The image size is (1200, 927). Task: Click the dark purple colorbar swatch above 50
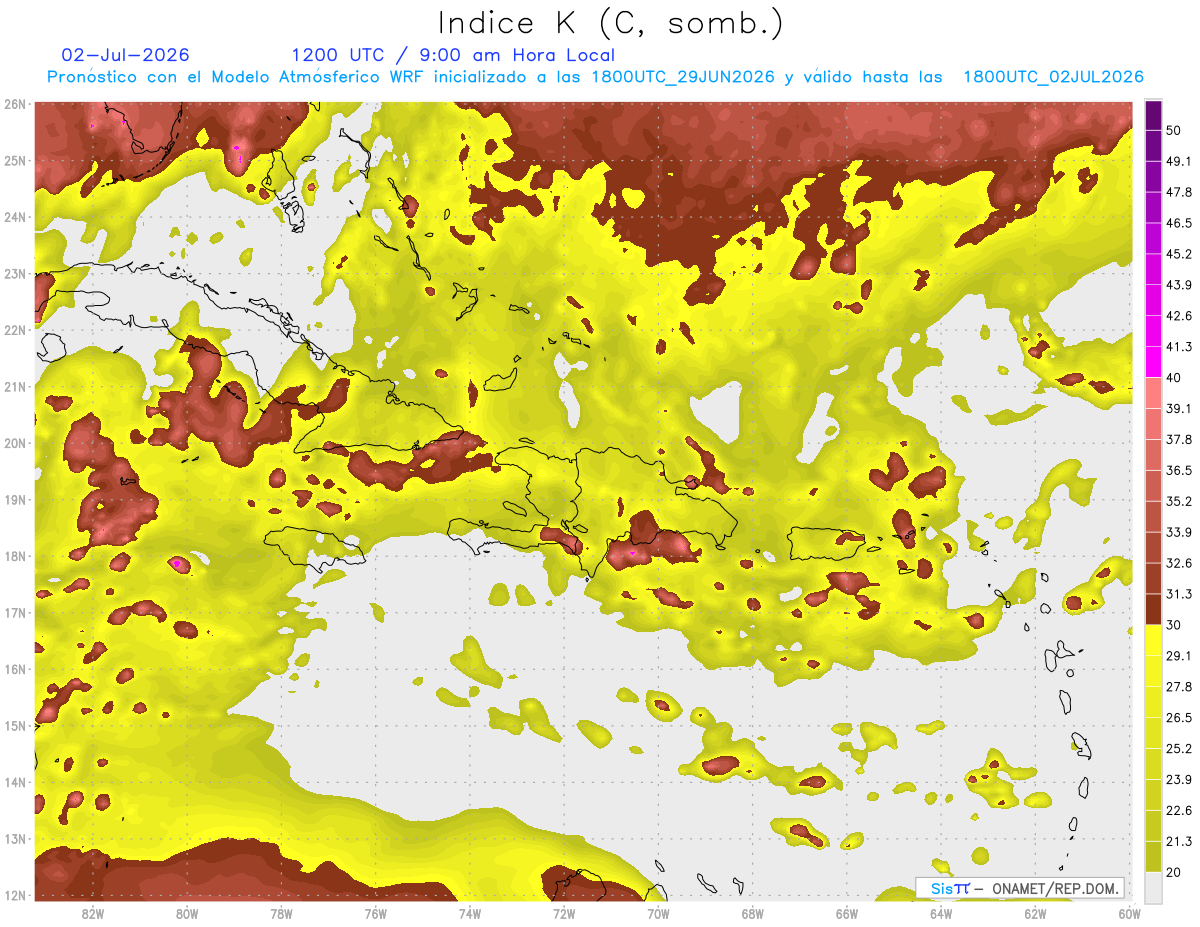(1154, 114)
